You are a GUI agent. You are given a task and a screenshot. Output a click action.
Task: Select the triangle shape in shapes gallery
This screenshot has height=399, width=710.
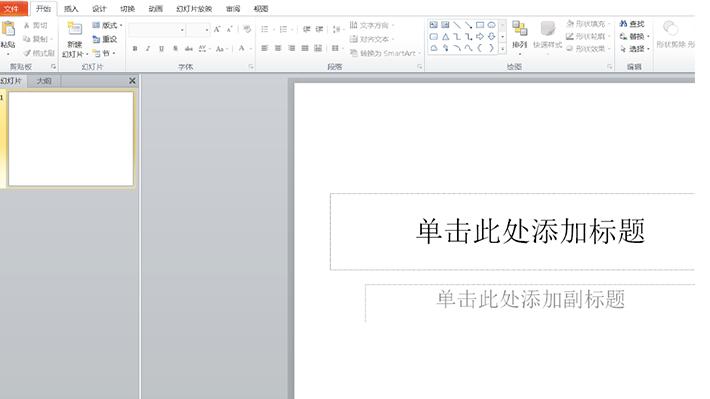pos(446,37)
